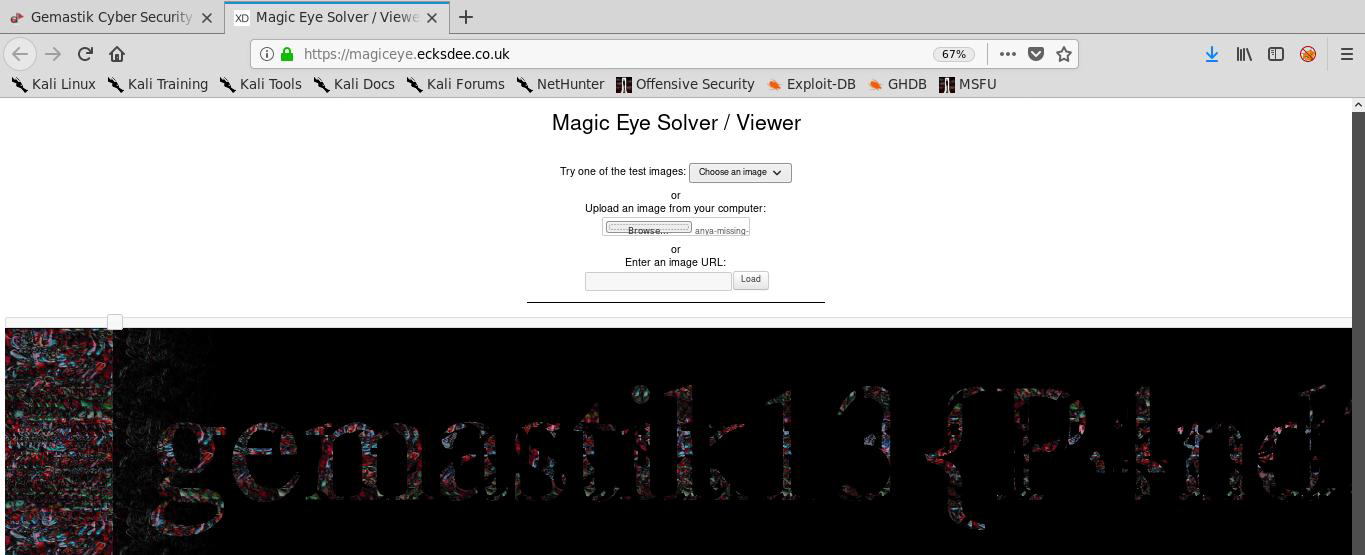1365x555 pixels.
Task: Bookmark this page with star icon
Action: coord(1064,54)
